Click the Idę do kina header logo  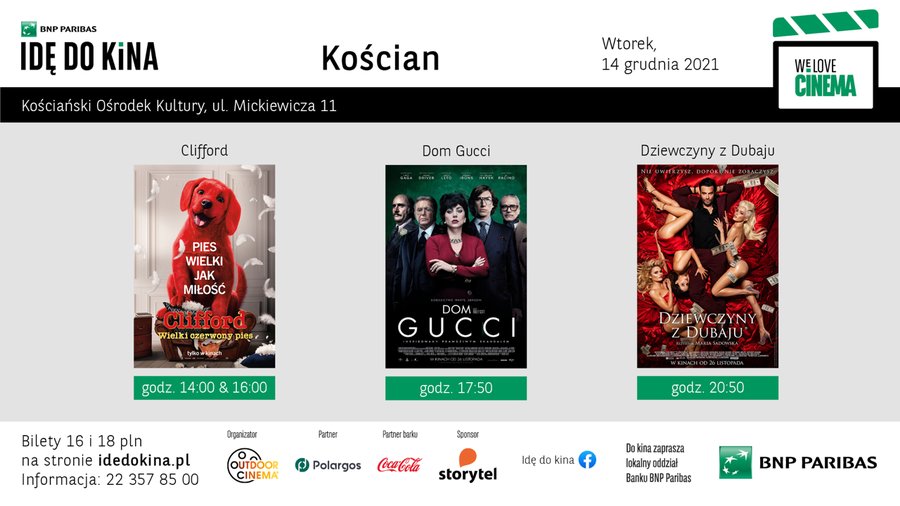89,48
